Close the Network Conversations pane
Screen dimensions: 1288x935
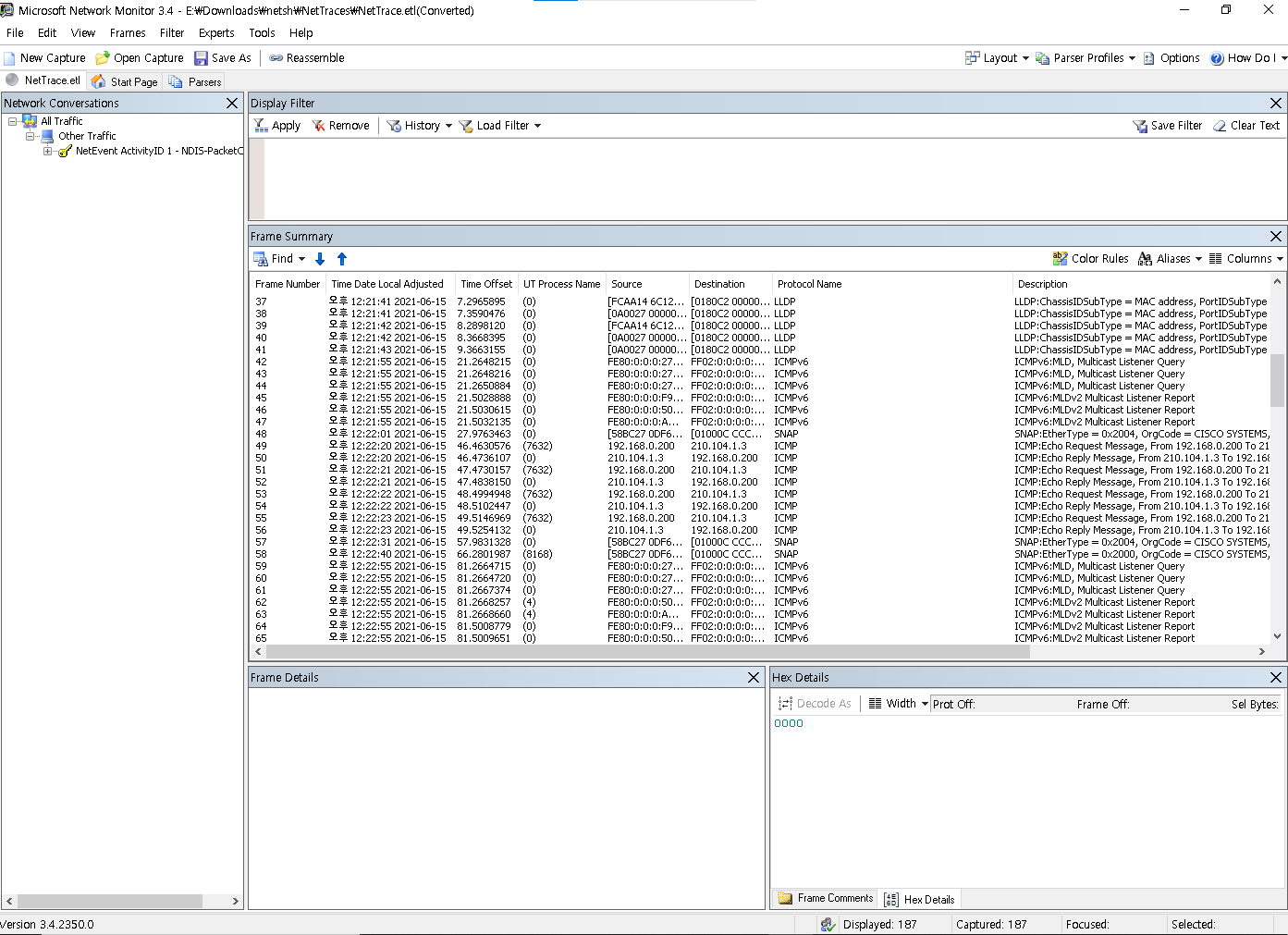tap(232, 103)
